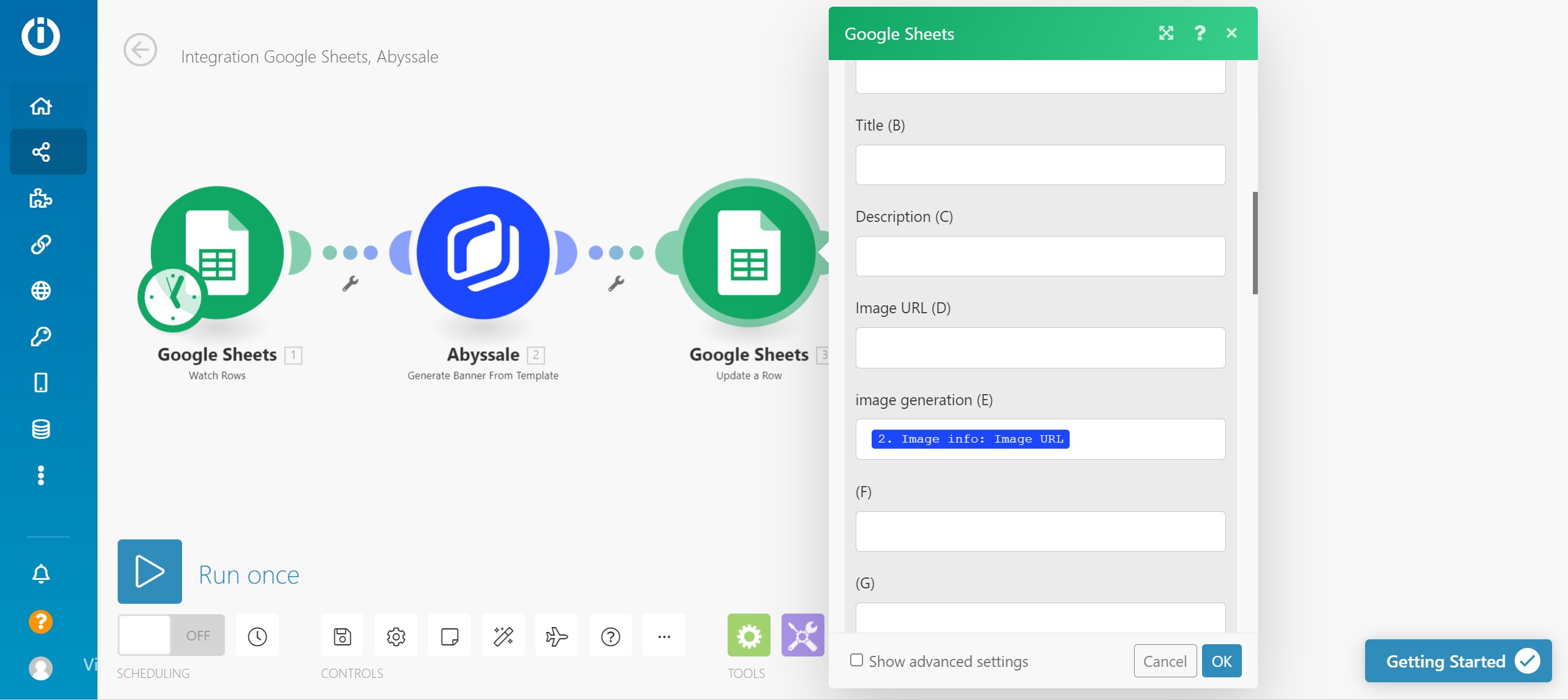Click the (G) input field

[1040, 618]
